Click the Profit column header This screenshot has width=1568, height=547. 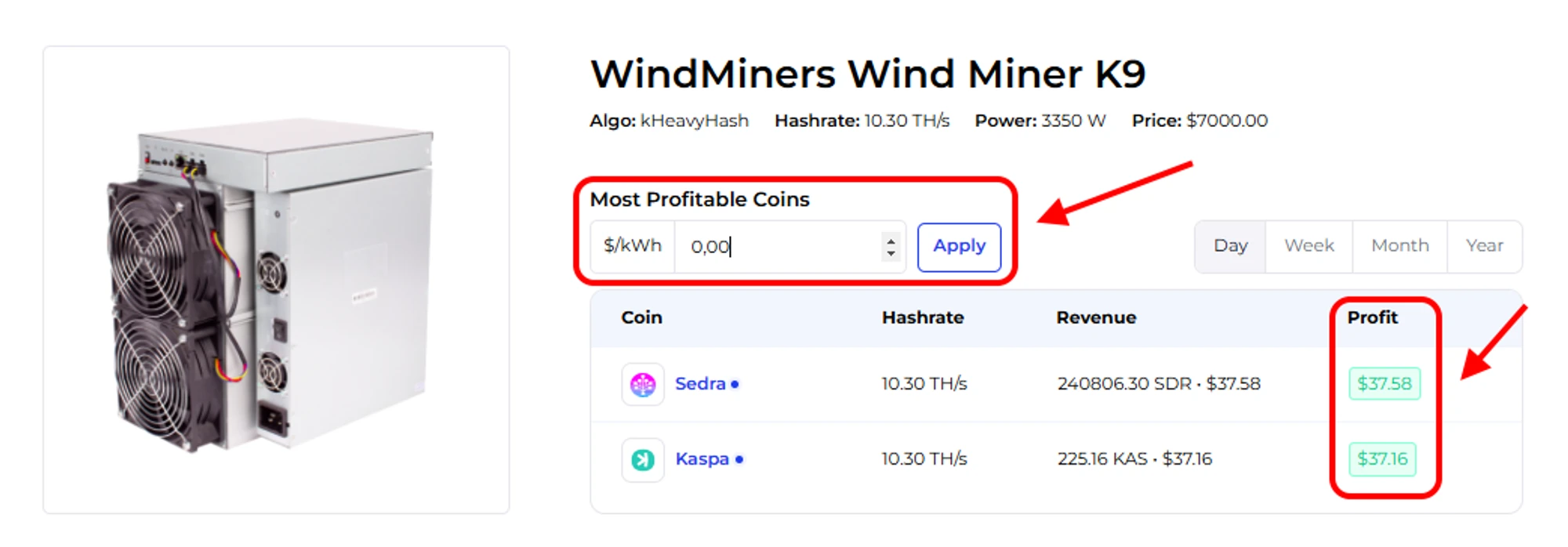tap(1372, 317)
